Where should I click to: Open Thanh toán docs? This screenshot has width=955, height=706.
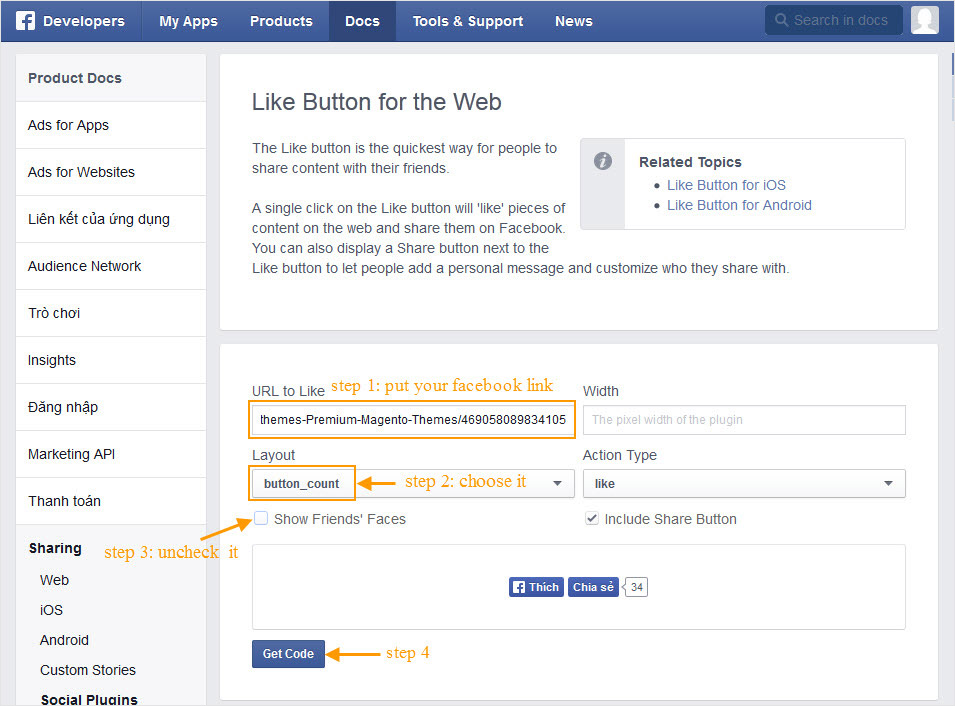click(111, 501)
